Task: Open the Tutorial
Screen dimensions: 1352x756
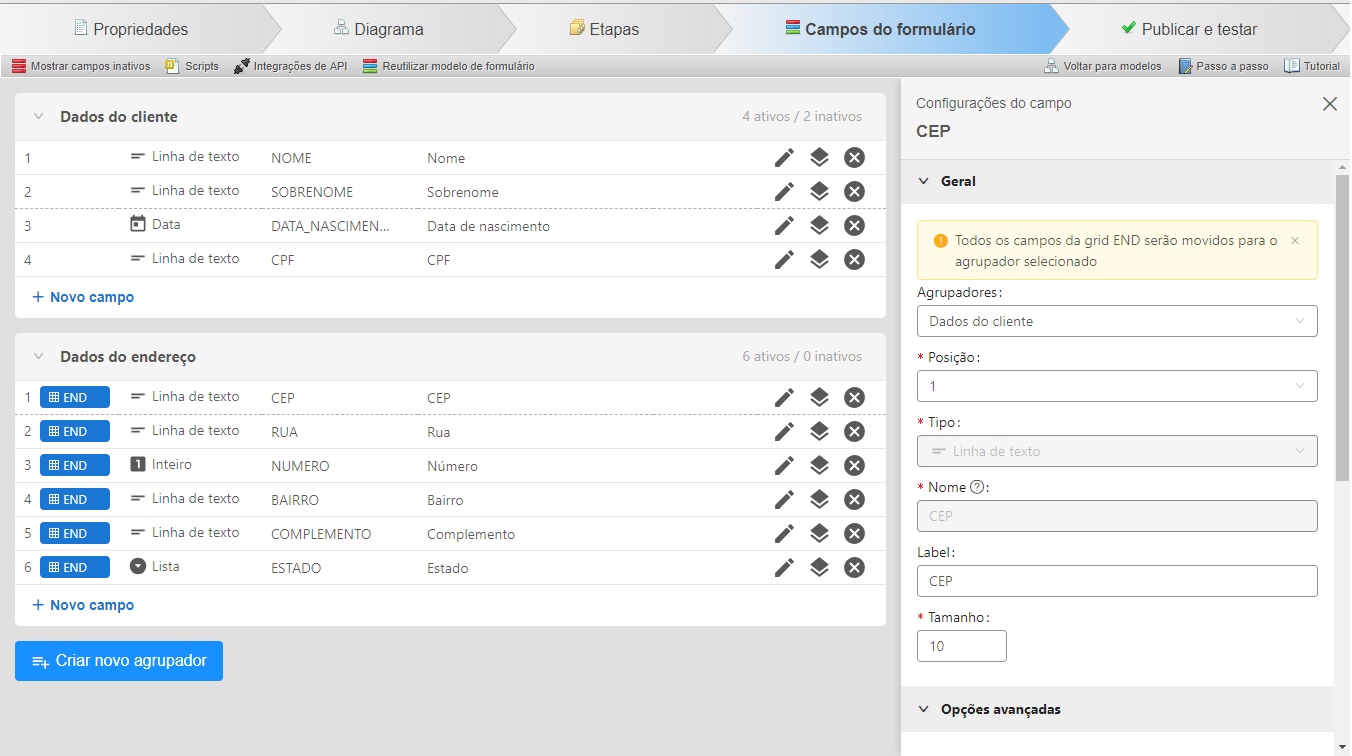Action: [1312, 66]
